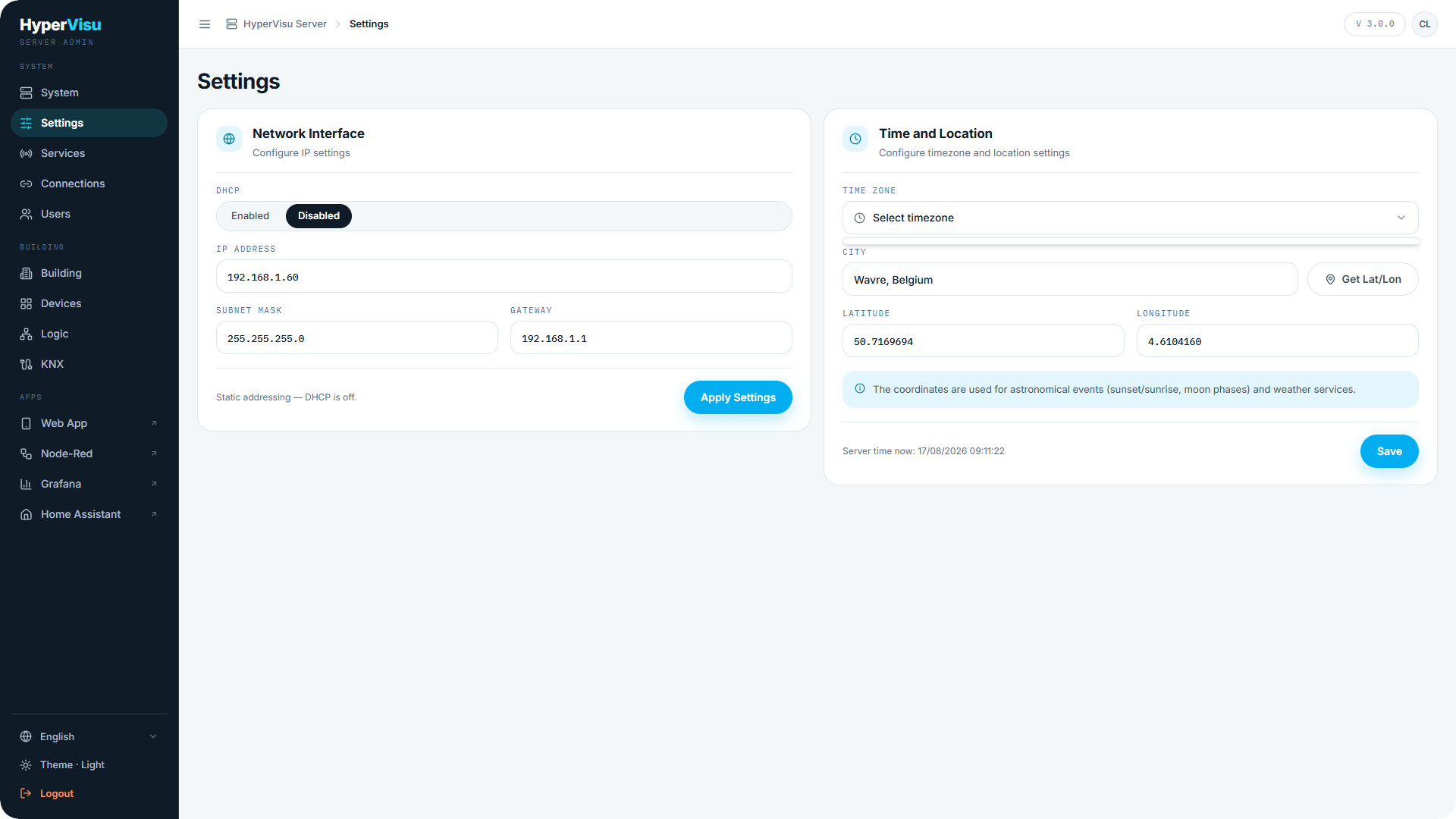The image size is (1456, 819).
Task: Click the sun icon beside Theme
Action: pos(26,765)
